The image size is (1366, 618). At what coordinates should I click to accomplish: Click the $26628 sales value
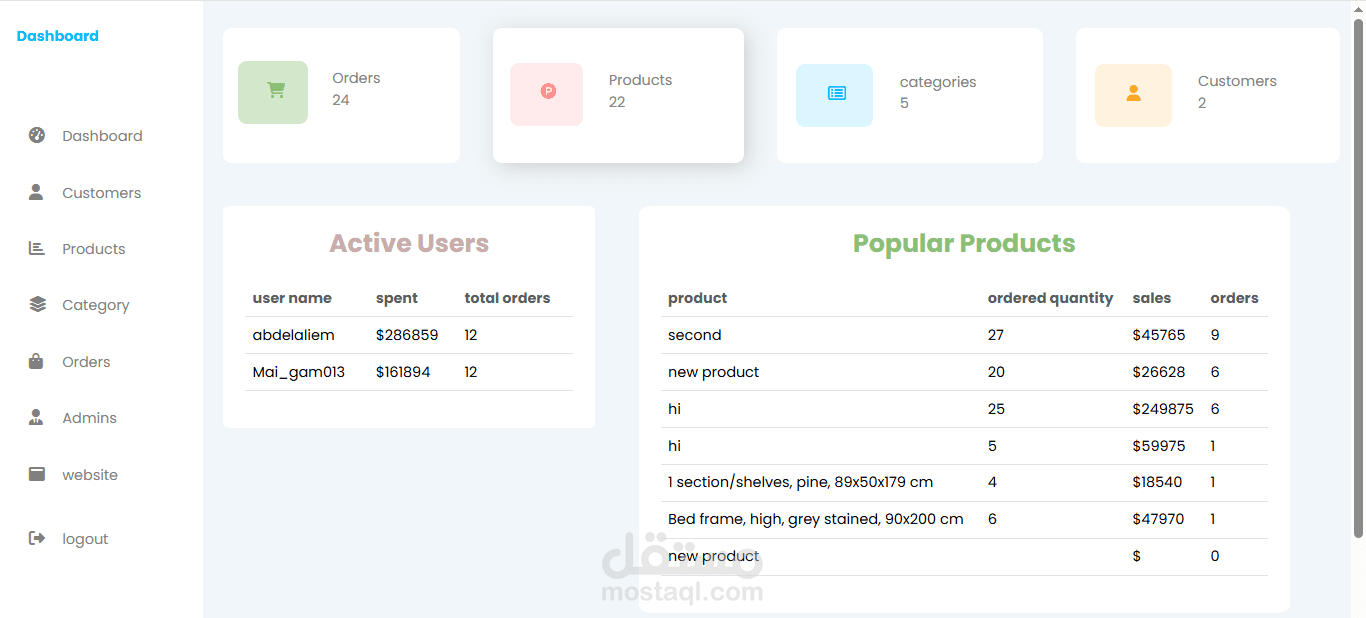click(1158, 372)
